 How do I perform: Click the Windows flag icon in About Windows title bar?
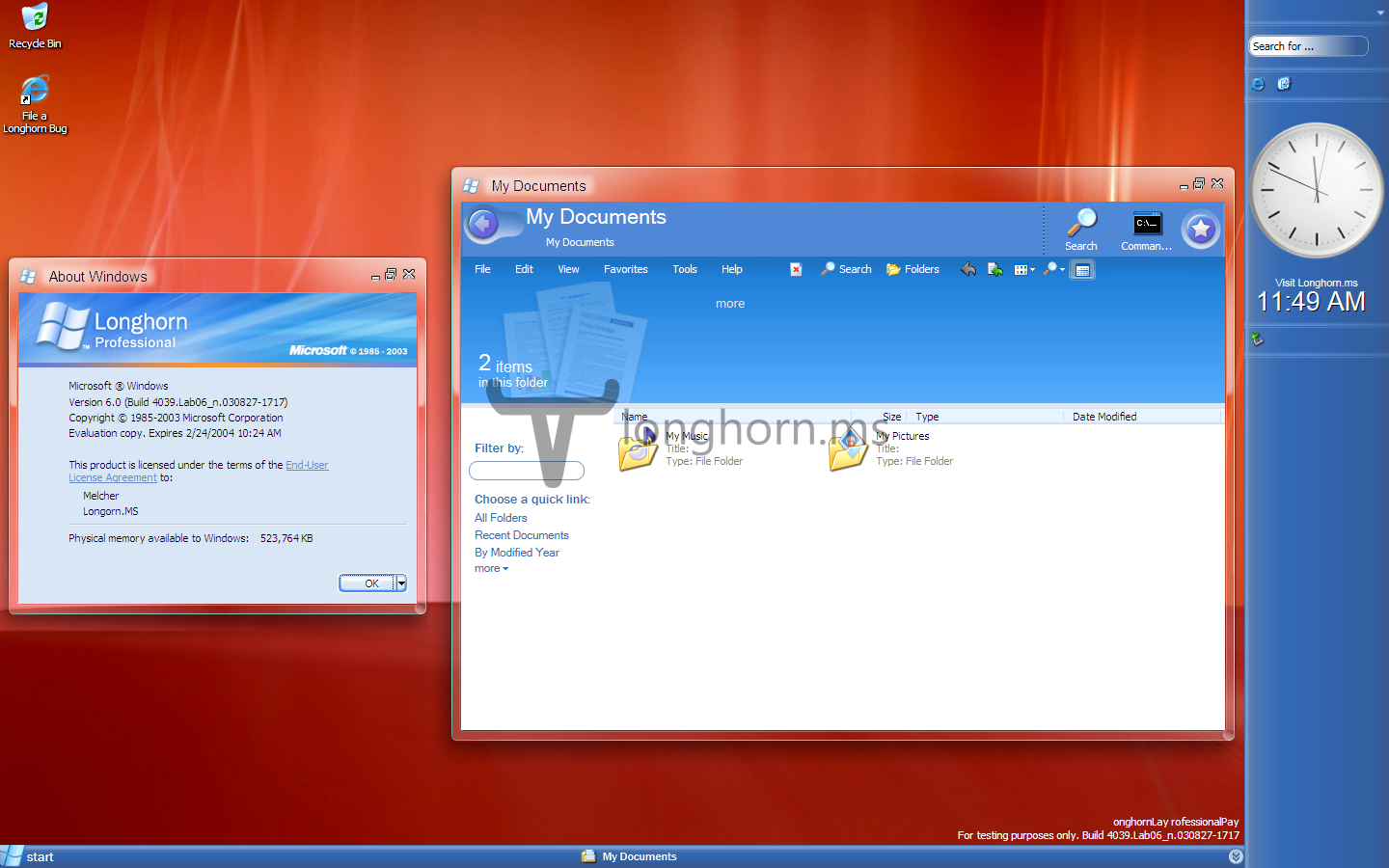click(x=29, y=276)
